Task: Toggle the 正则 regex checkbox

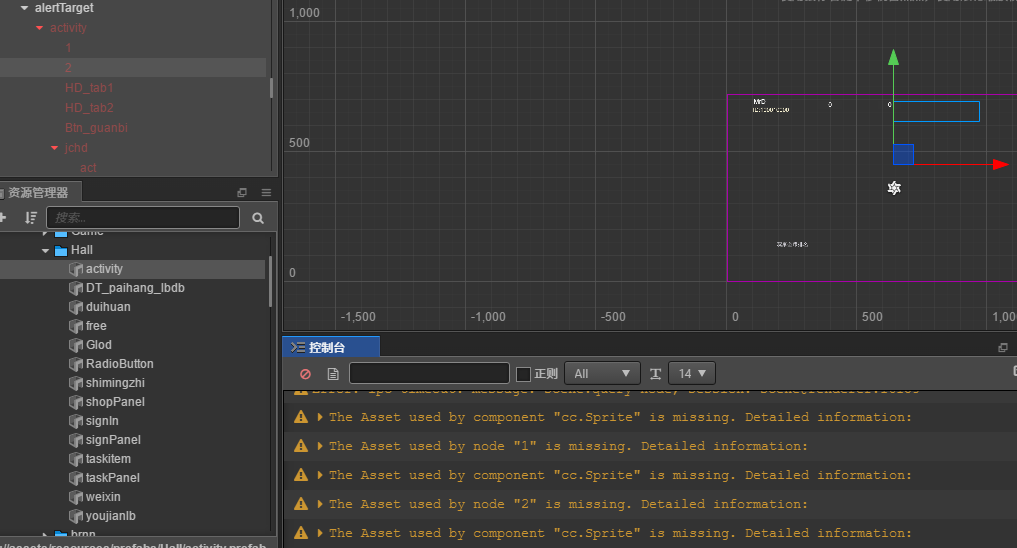Action: pyautogui.click(x=523, y=374)
